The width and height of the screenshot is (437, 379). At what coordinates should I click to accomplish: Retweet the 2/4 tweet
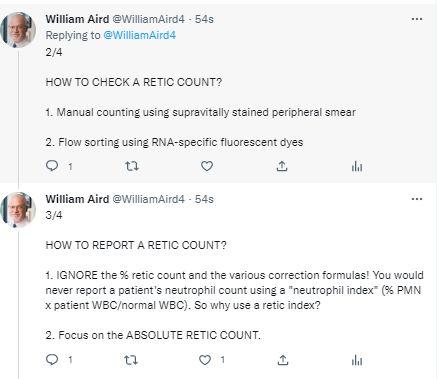[x=132, y=166]
